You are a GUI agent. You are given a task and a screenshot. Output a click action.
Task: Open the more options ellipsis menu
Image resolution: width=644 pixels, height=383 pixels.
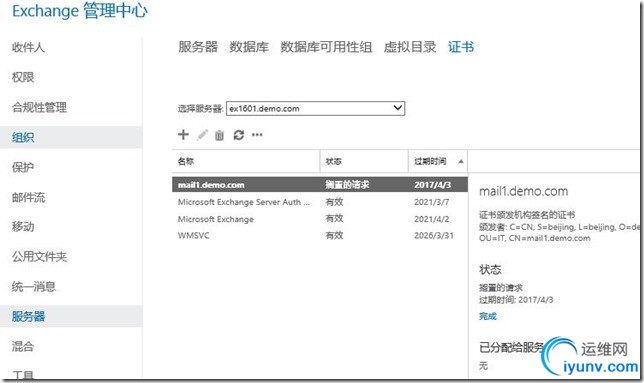(257, 135)
